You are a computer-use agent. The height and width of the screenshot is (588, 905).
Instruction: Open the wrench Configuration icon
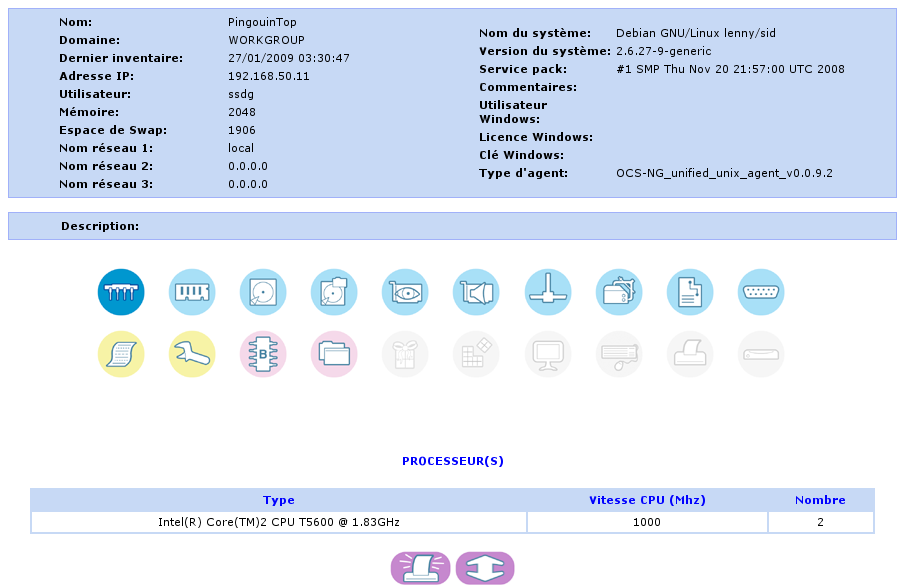pos(192,354)
